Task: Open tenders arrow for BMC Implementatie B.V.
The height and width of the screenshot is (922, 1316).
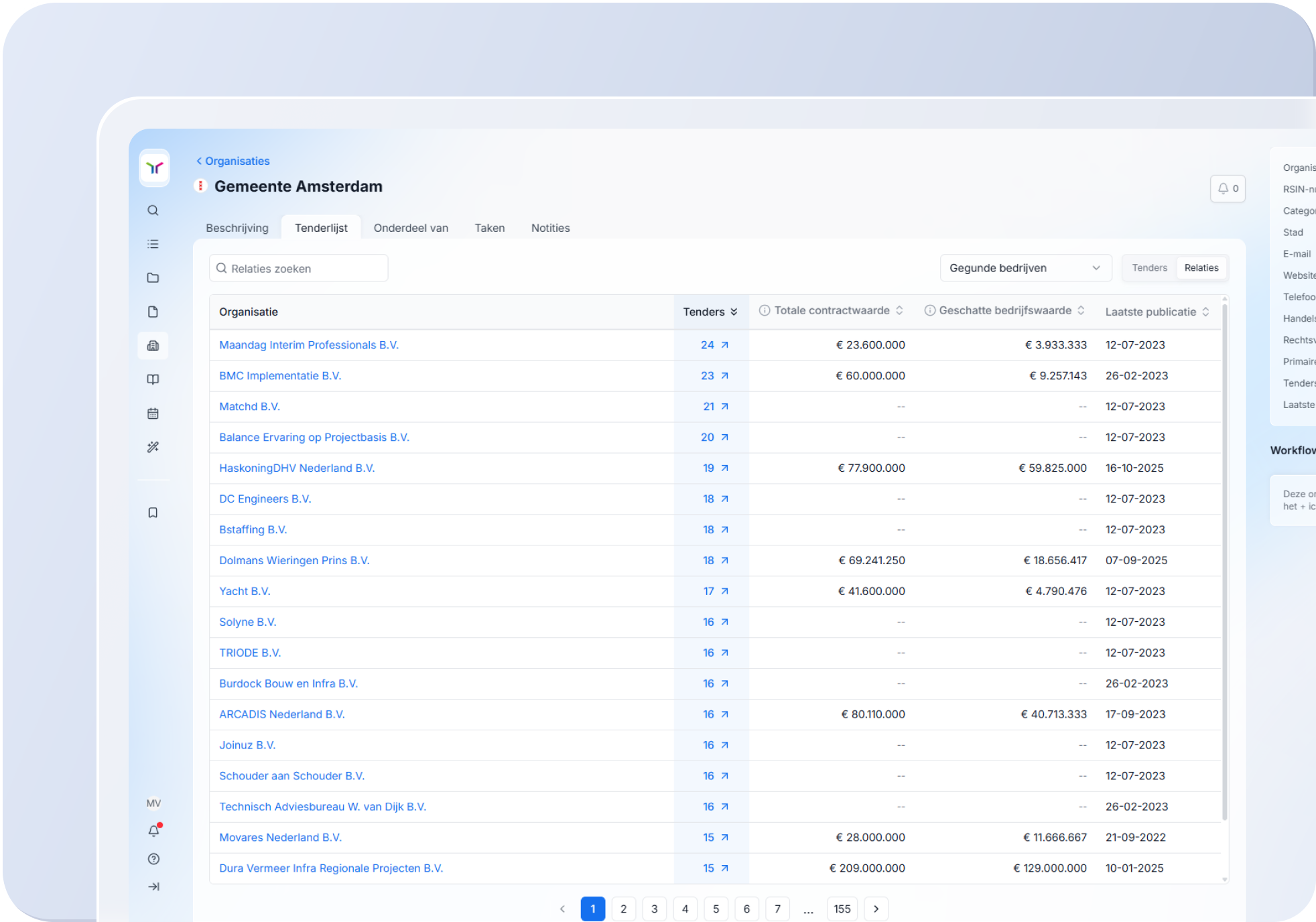Action: (x=724, y=376)
